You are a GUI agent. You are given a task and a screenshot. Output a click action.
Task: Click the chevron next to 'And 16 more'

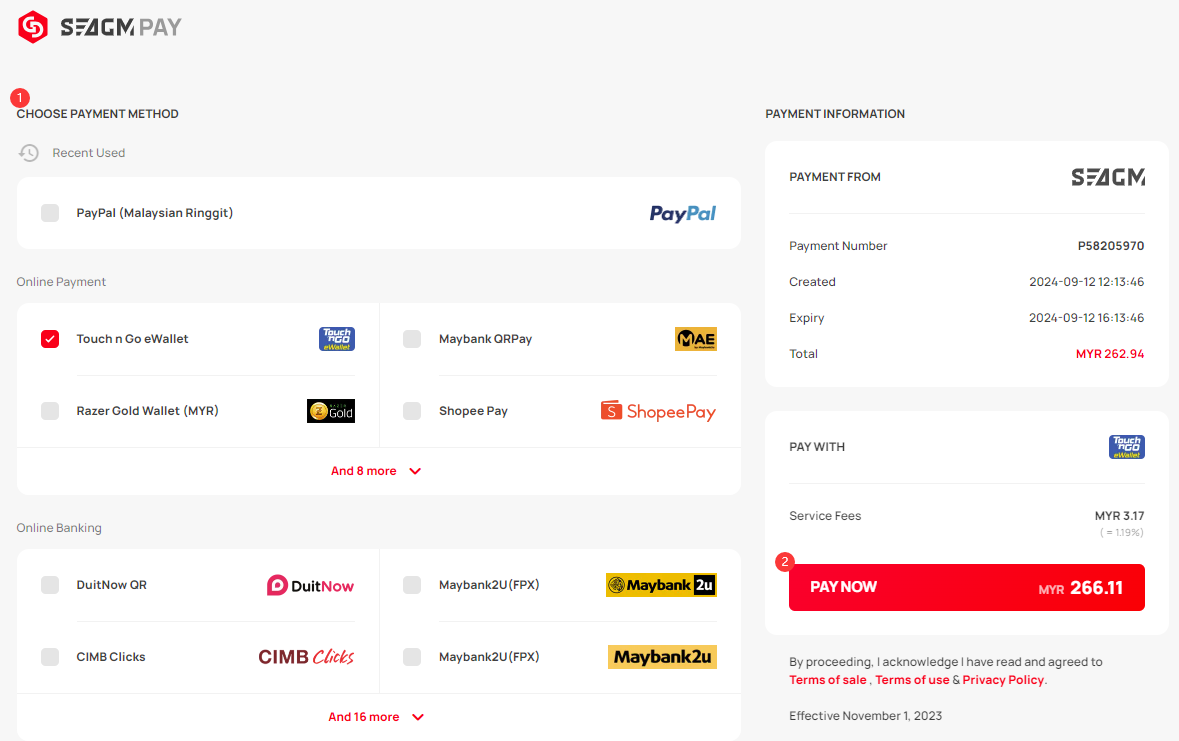(418, 718)
